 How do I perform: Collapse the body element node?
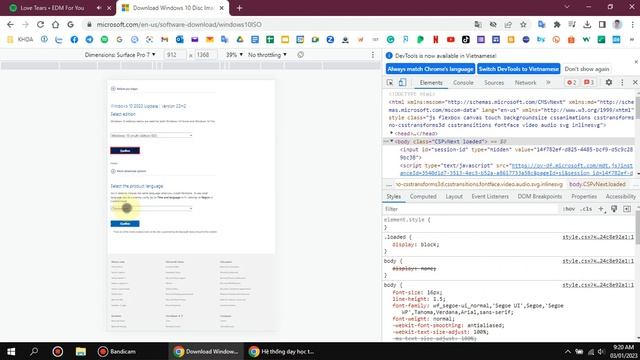click(391, 141)
